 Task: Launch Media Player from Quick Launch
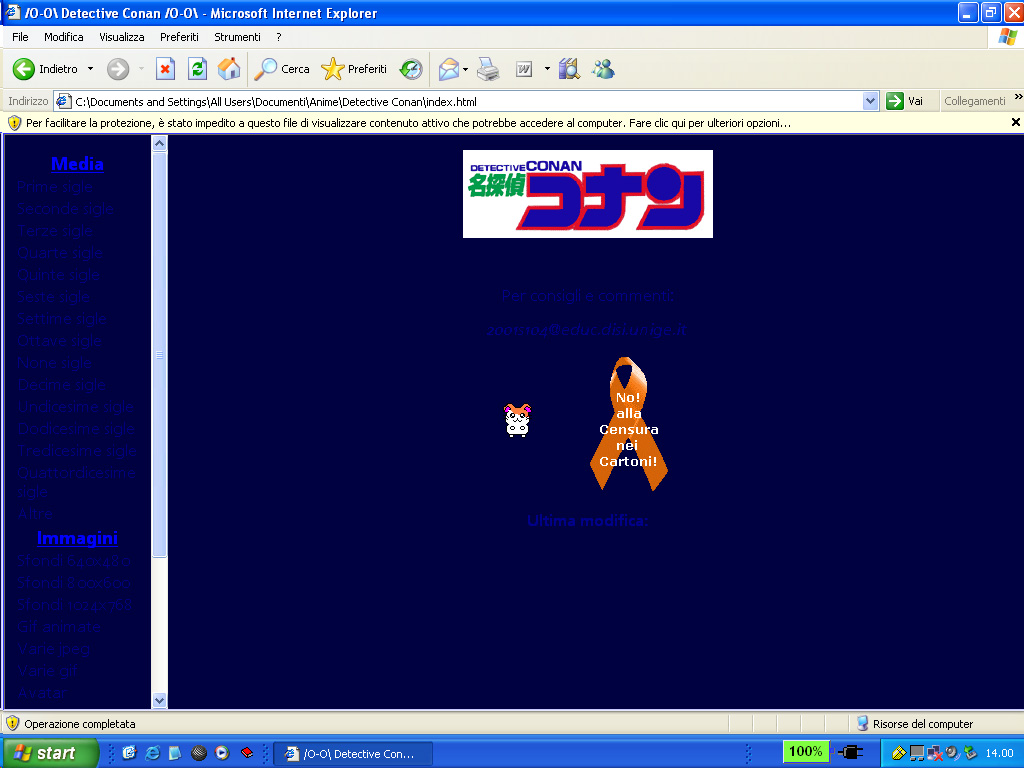[x=222, y=753]
